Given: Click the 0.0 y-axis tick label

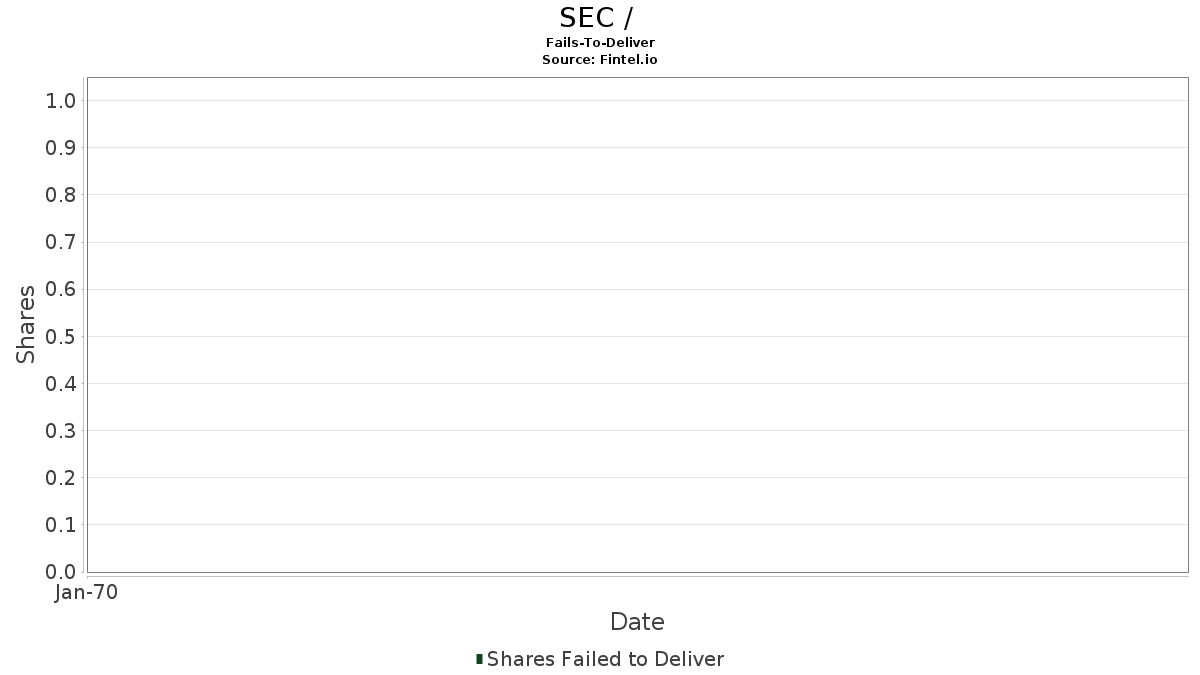Looking at the screenshot, I should coord(61,572).
